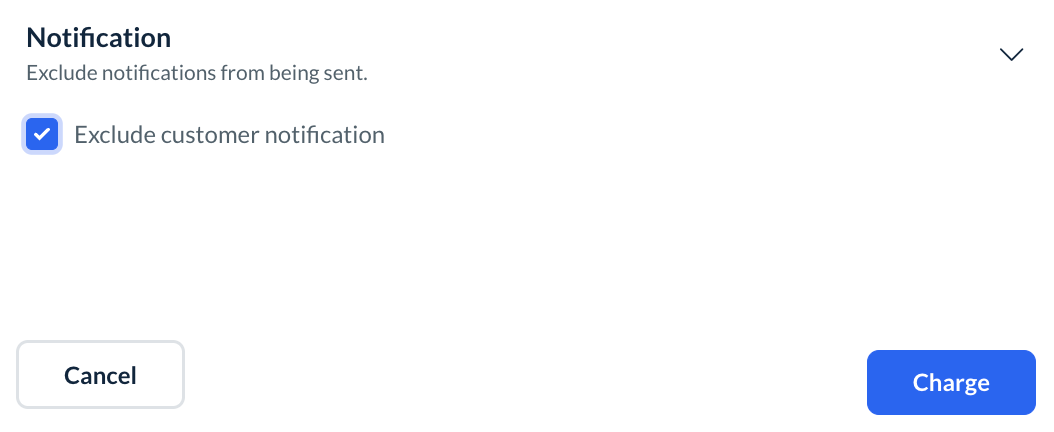The height and width of the screenshot is (432, 1054).
Task: Disable the Exclude customer notification option
Action: coord(42,134)
